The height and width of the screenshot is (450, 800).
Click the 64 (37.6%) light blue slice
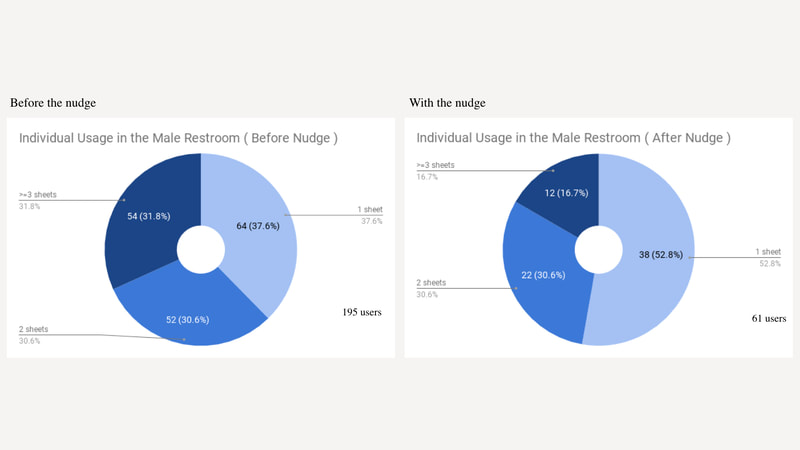pyautogui.click(x=258, y=226)
